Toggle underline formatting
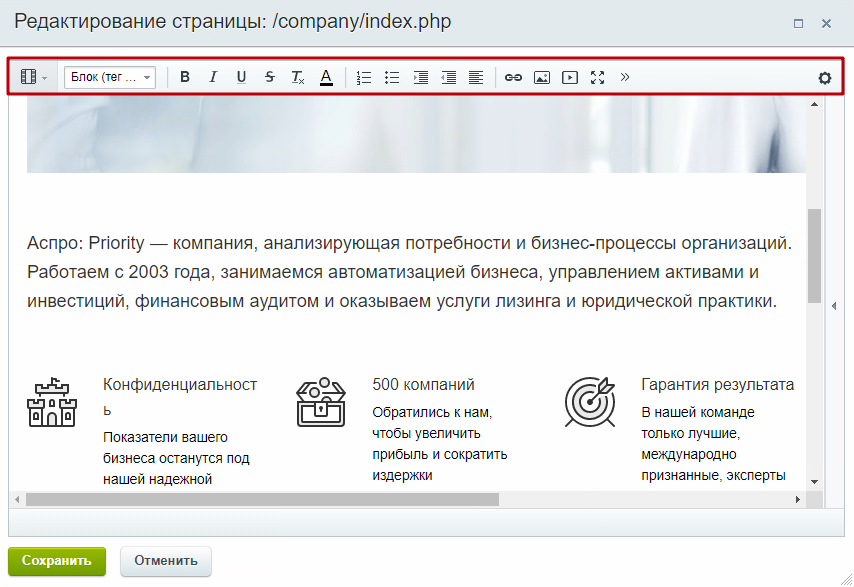This screenshot has height=587, width=854. tap(241, 77)
